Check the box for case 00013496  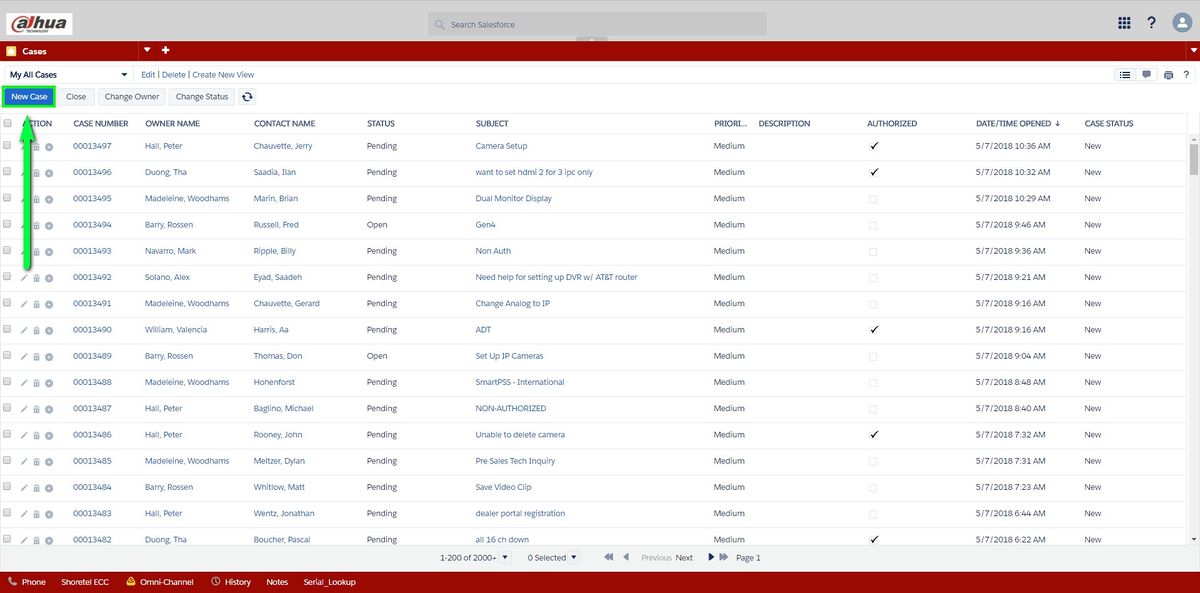coord(8,172)
